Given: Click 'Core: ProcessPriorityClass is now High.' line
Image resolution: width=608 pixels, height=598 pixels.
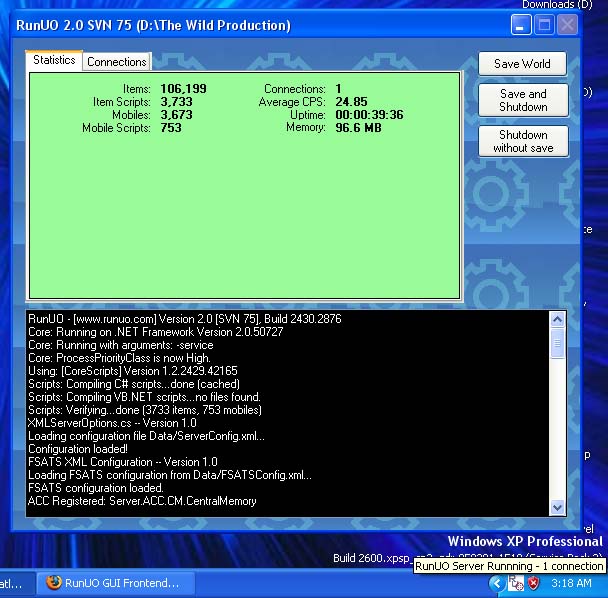Looking at the screenshot, I should [x=119, y=358].
